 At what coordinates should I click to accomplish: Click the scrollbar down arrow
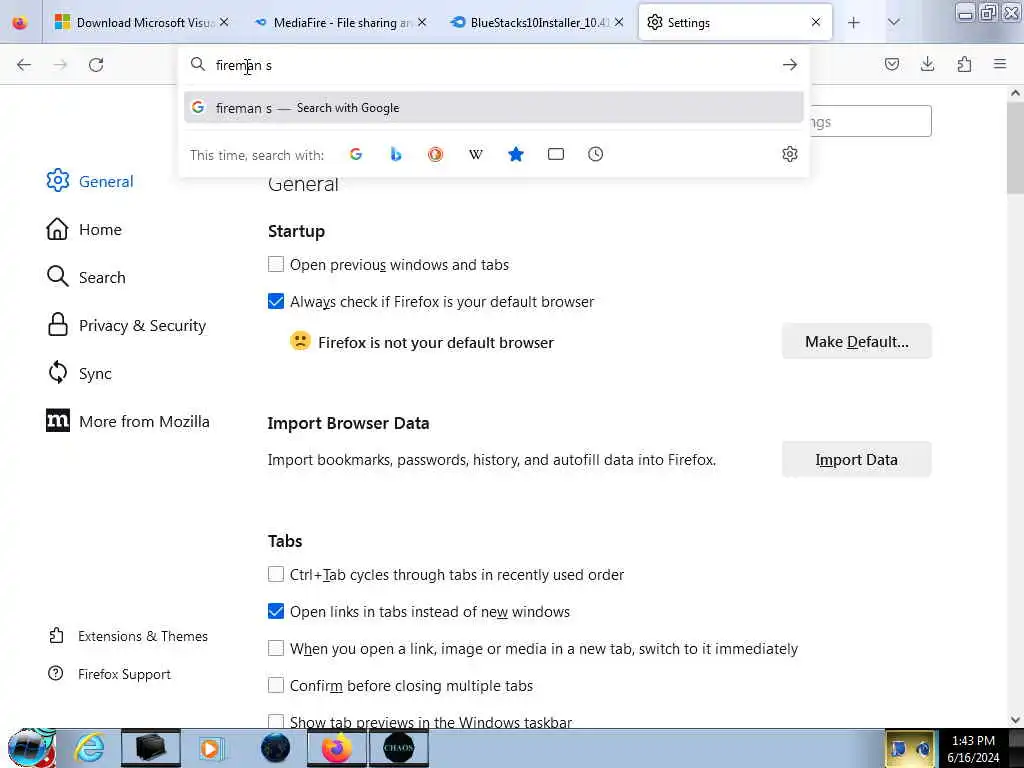[1015, 720]
